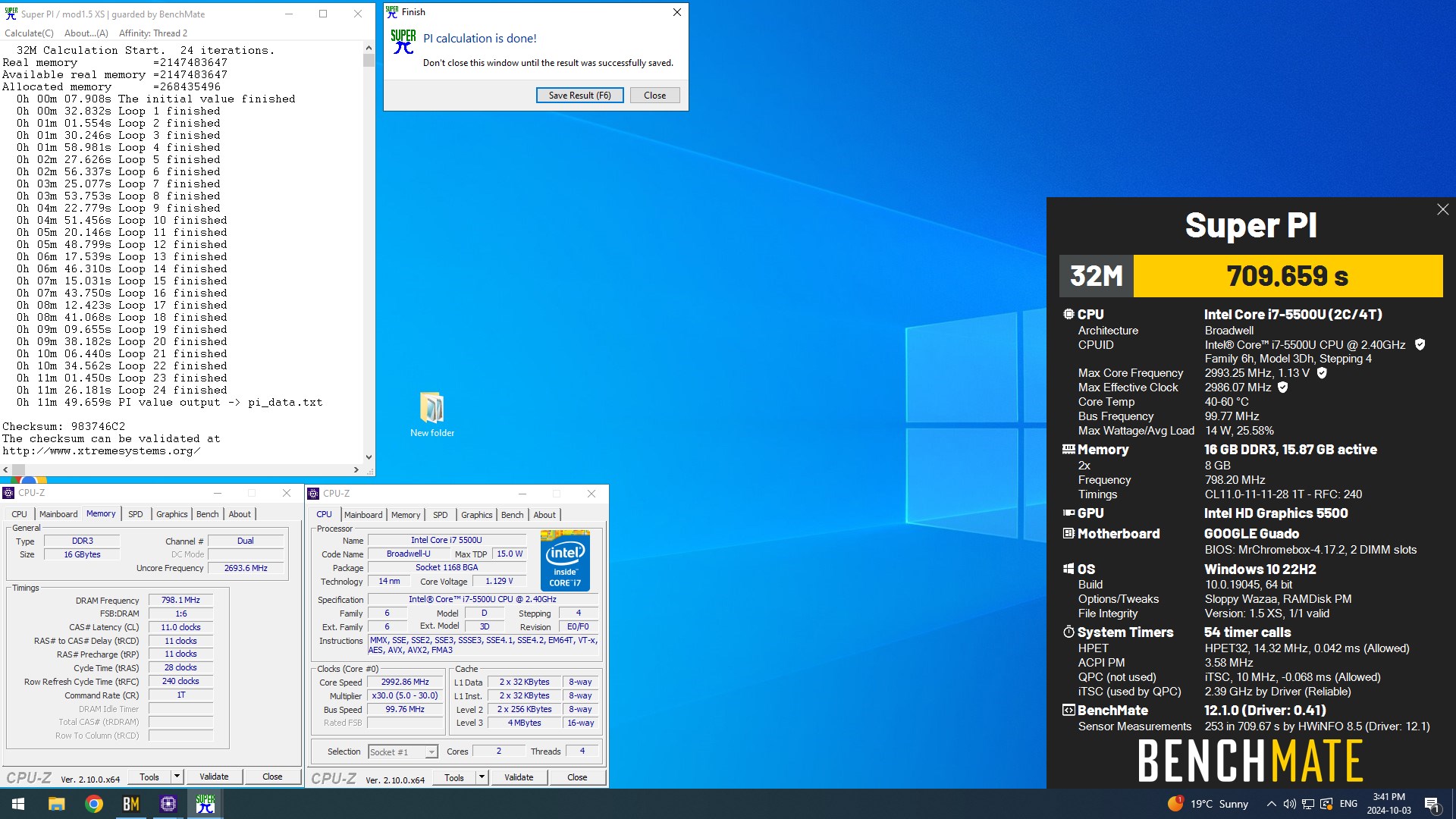Image resolution: width=1456 pixels, height=819 pixels.
Task: Click Max Effective Clock verified shield
Action: pyautogui.click(x=1283, y=388)
